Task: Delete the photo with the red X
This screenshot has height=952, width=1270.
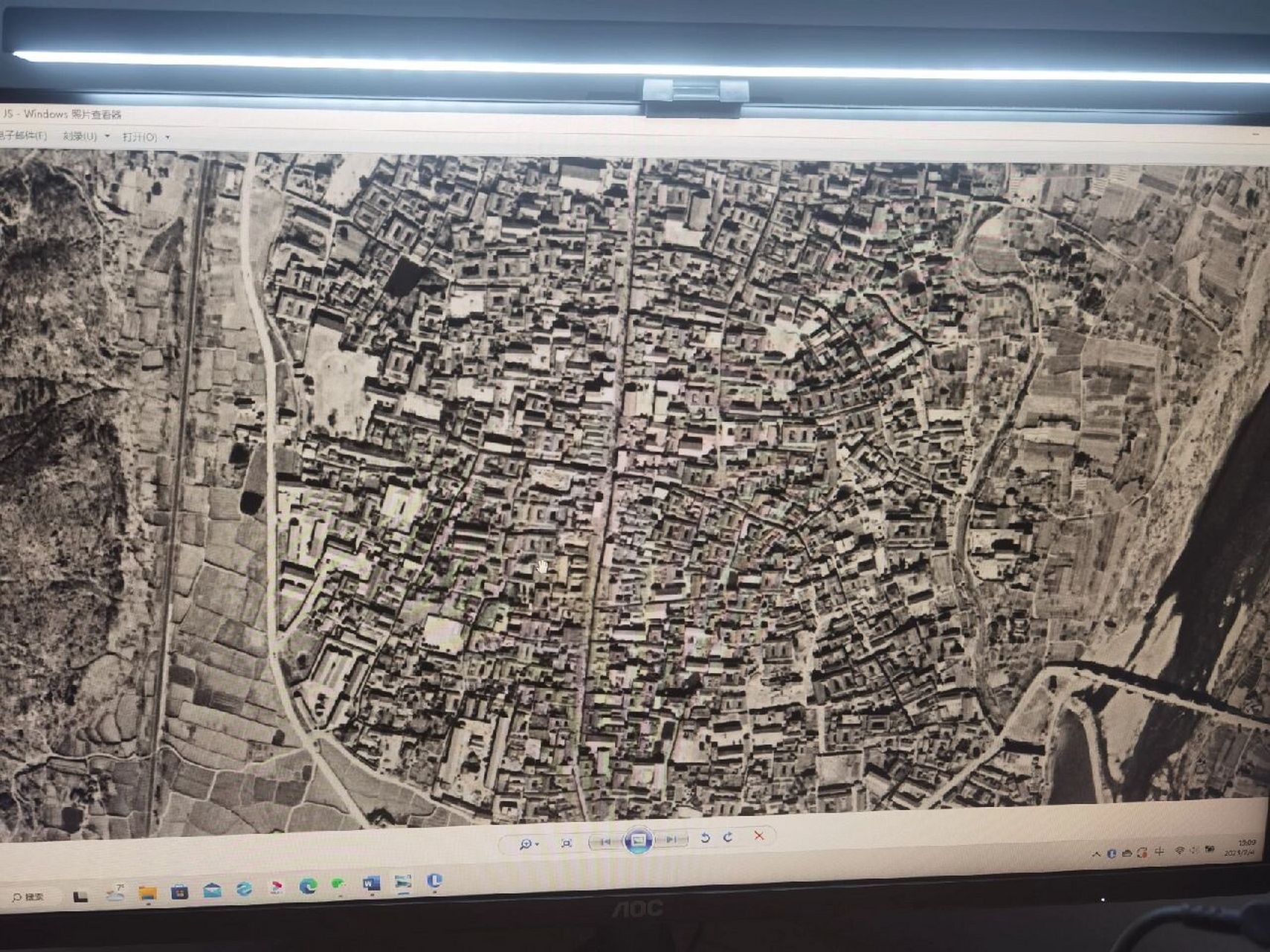Action: point(759,836)
